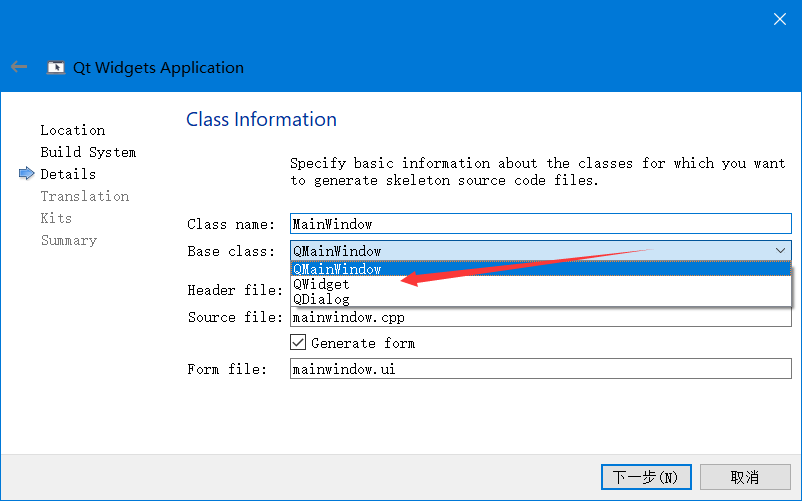802x501 pixels.
Task: Select the Details step in sidebar
Action: click(68, 174)
